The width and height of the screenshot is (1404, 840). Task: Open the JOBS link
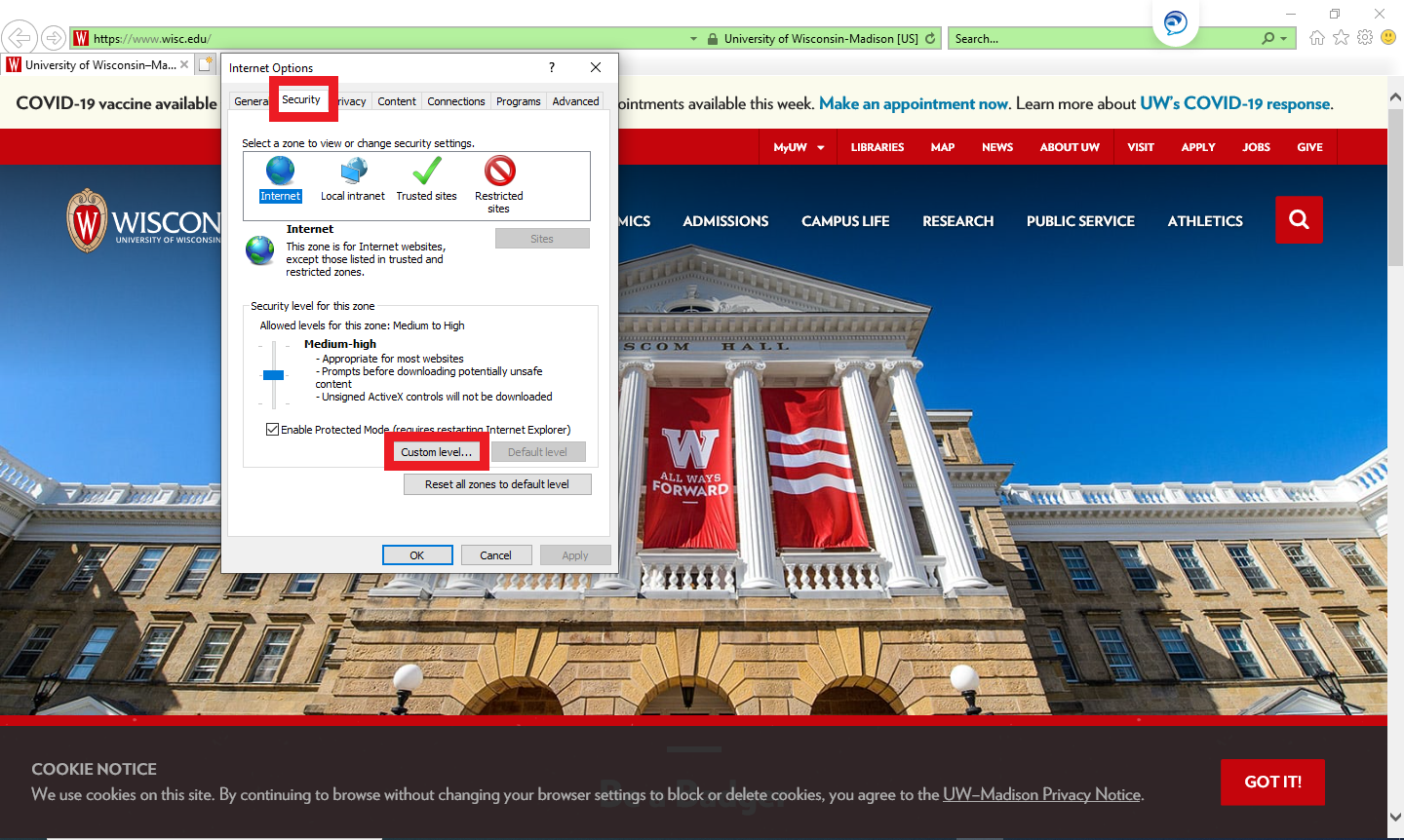tap(1256, 147)
